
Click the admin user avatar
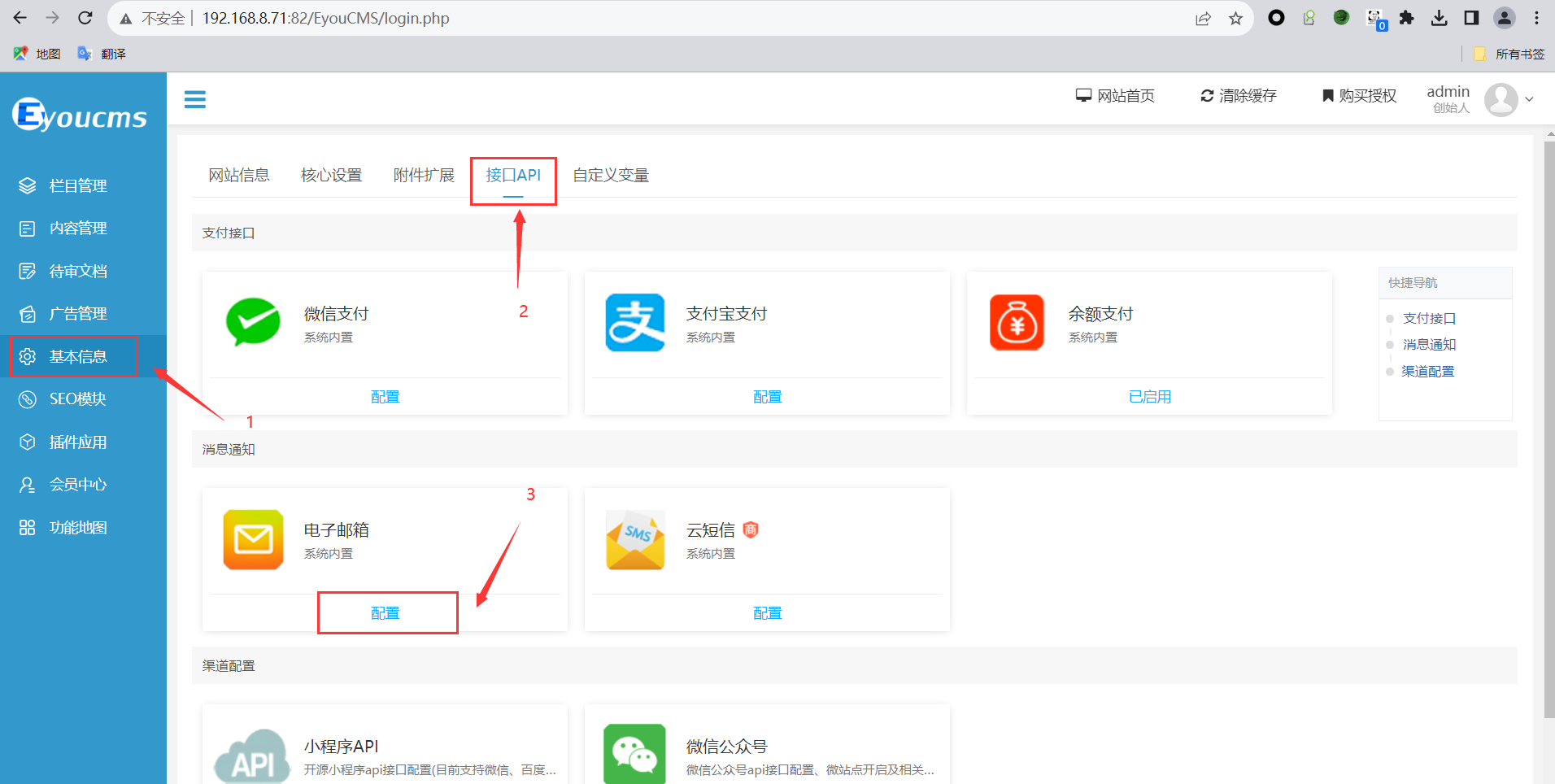pos(1501,99)
